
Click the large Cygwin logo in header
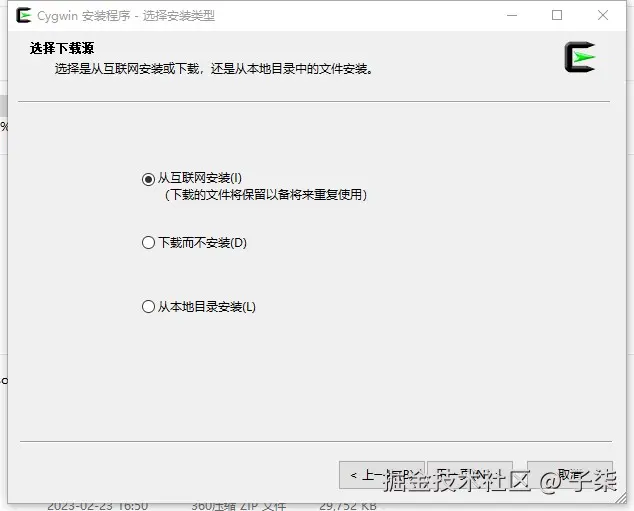[580, 57]
